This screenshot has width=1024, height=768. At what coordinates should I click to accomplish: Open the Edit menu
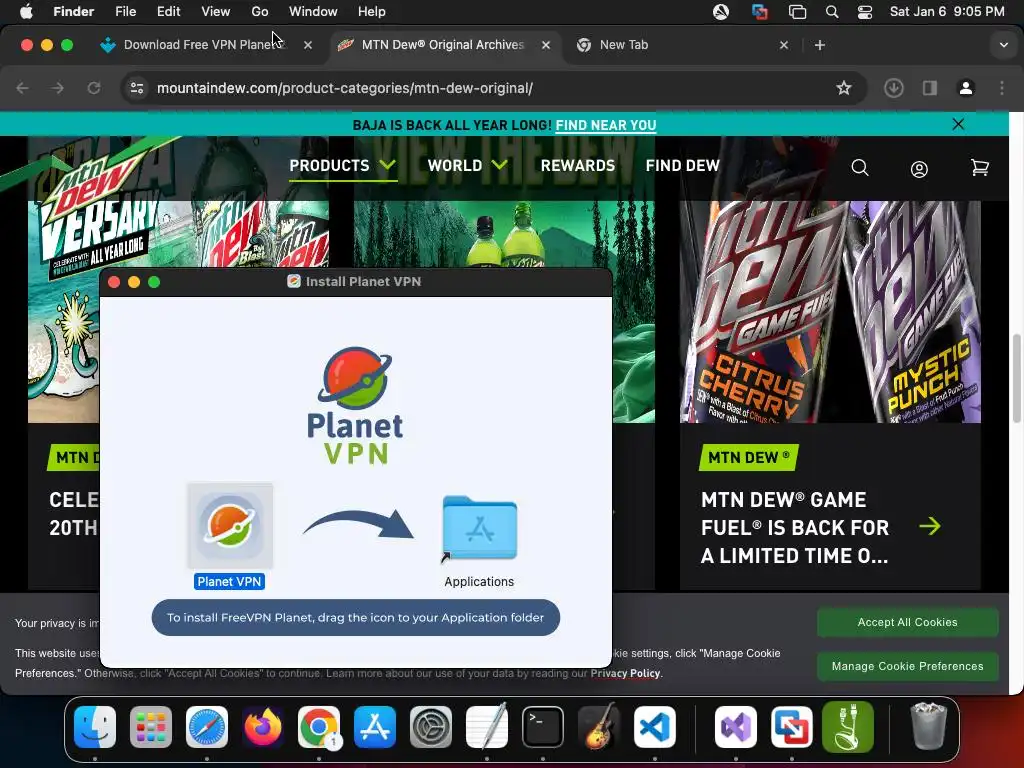coord(168,12)
